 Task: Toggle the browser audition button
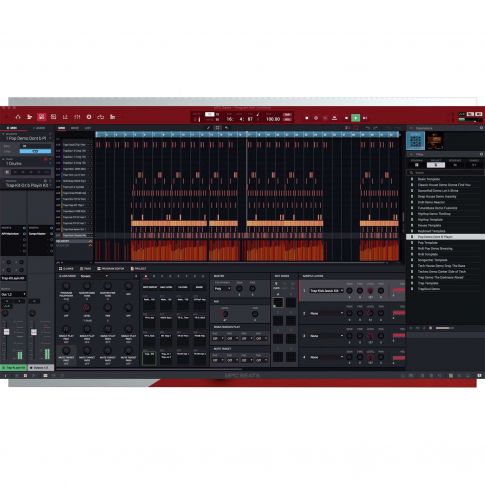point(430,328)
